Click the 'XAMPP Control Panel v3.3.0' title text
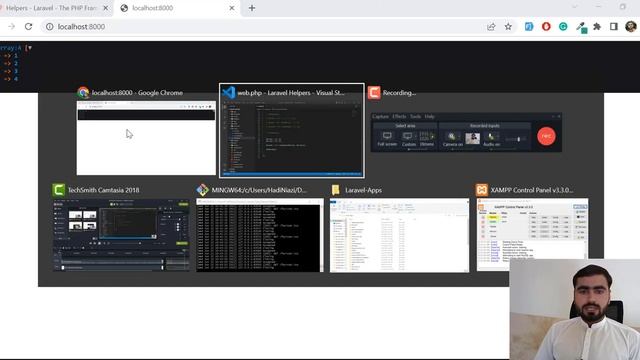Image resolution: width=640 pixels, height=360 pixels. pyautogui.click(x=531, y=190)
